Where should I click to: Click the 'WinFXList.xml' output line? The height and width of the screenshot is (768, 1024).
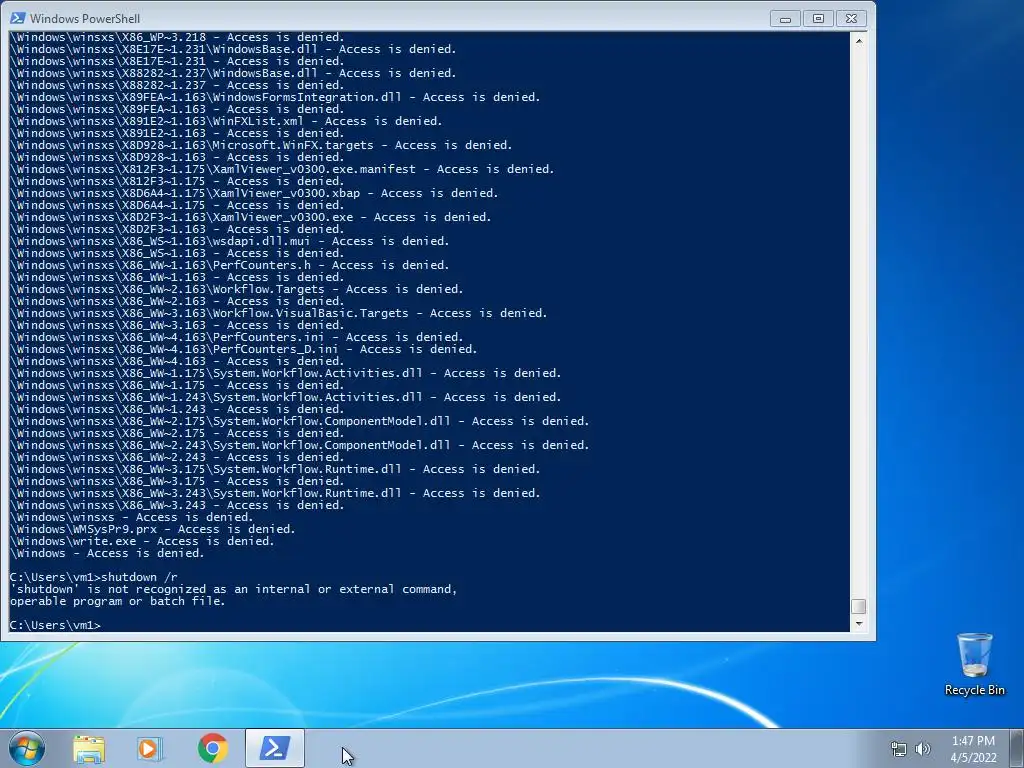[226, 121]
